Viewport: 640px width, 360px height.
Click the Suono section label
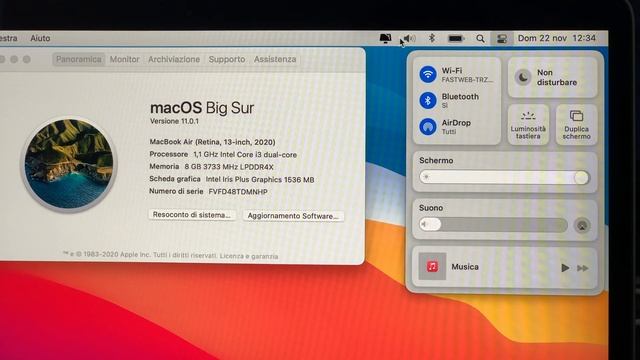click(431, 208)
